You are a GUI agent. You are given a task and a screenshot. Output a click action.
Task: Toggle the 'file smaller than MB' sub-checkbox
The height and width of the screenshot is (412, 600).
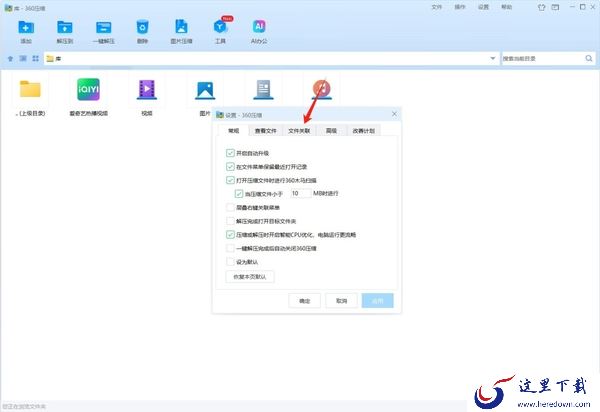pos(239,194)
